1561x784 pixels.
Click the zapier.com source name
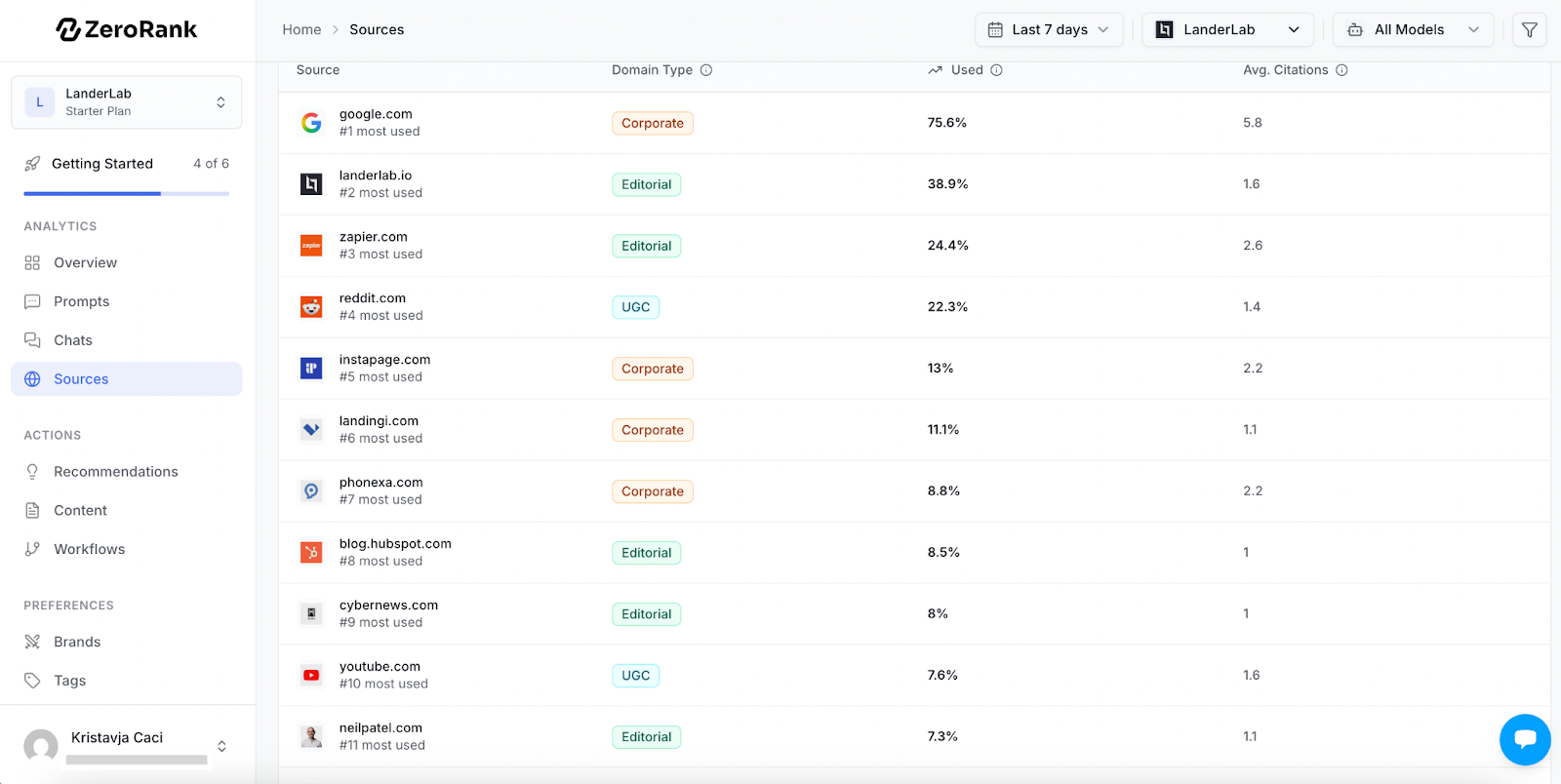tap(374, 237)
